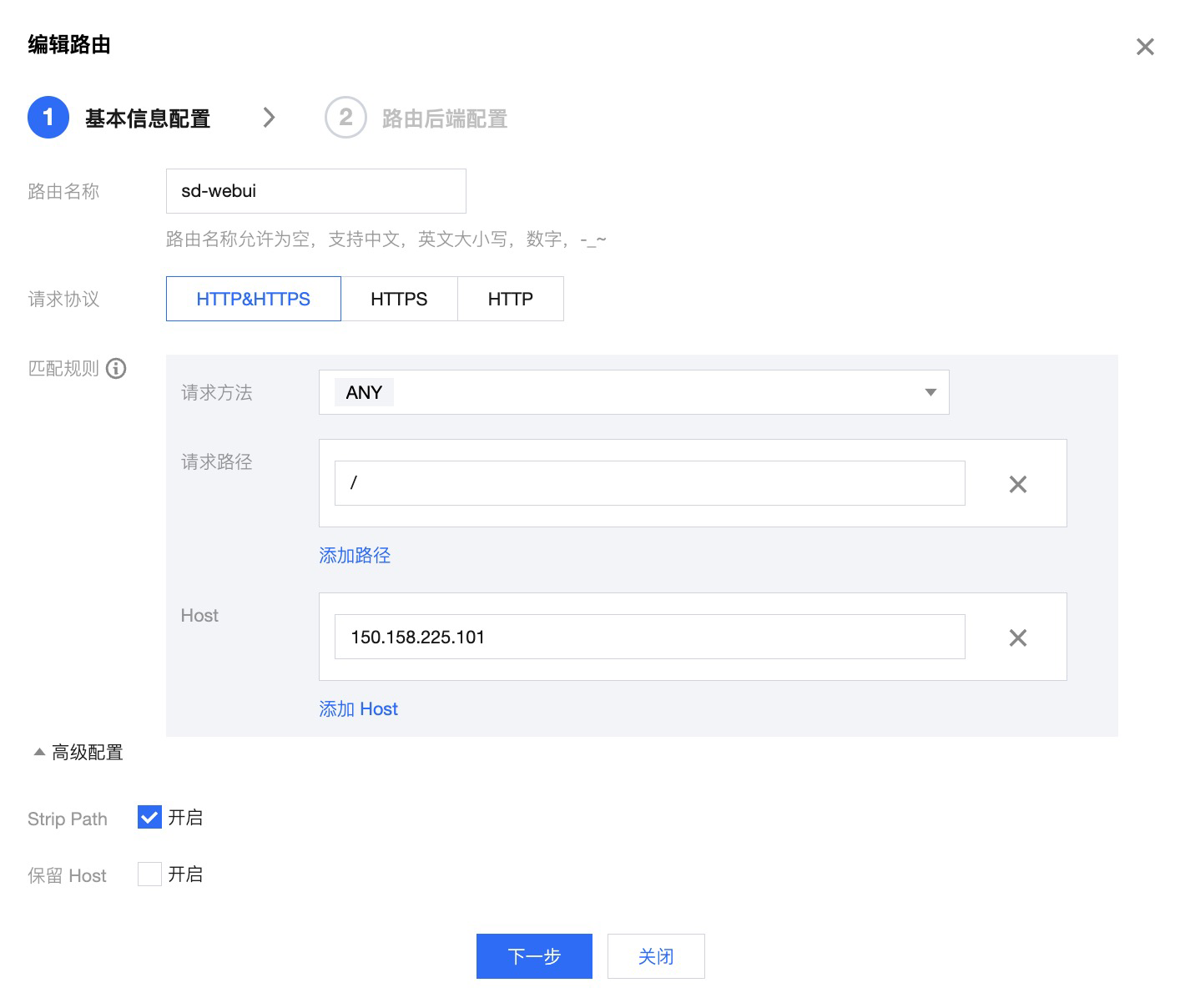Image resolution: width=1180 pixels, height=1008 pixels.
Task: Click the 添加 Host link
Action: [x=358, y=708]
